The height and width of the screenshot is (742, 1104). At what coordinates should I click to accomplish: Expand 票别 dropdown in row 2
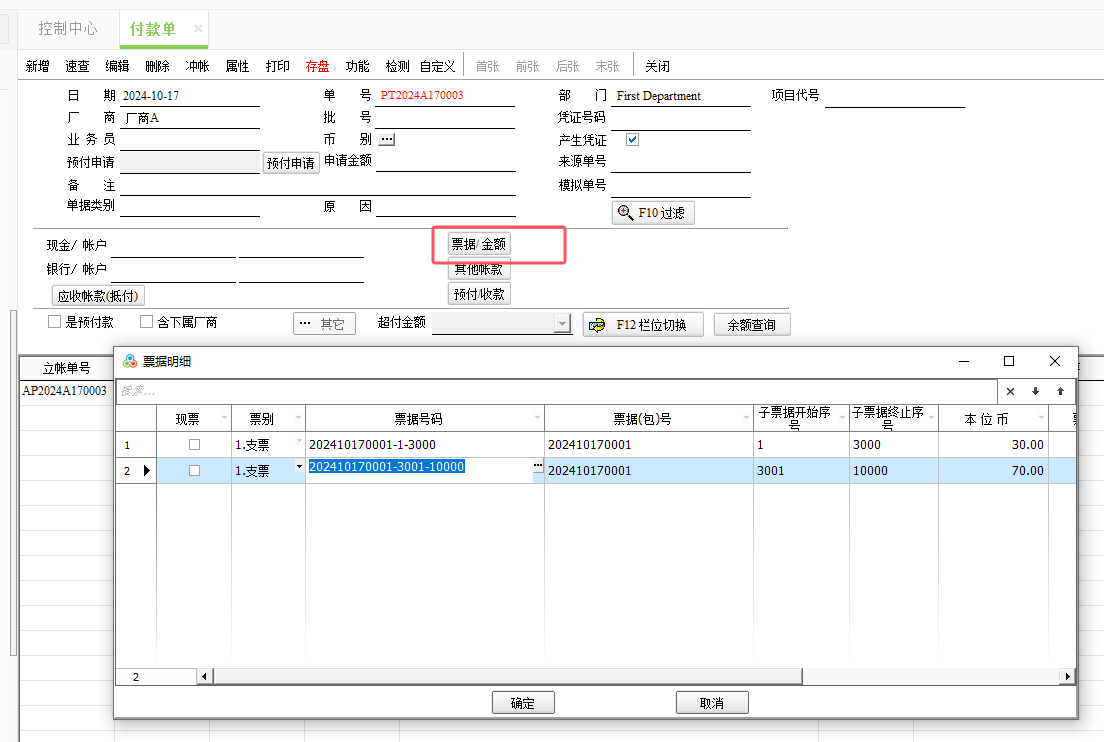click(298, 467)
